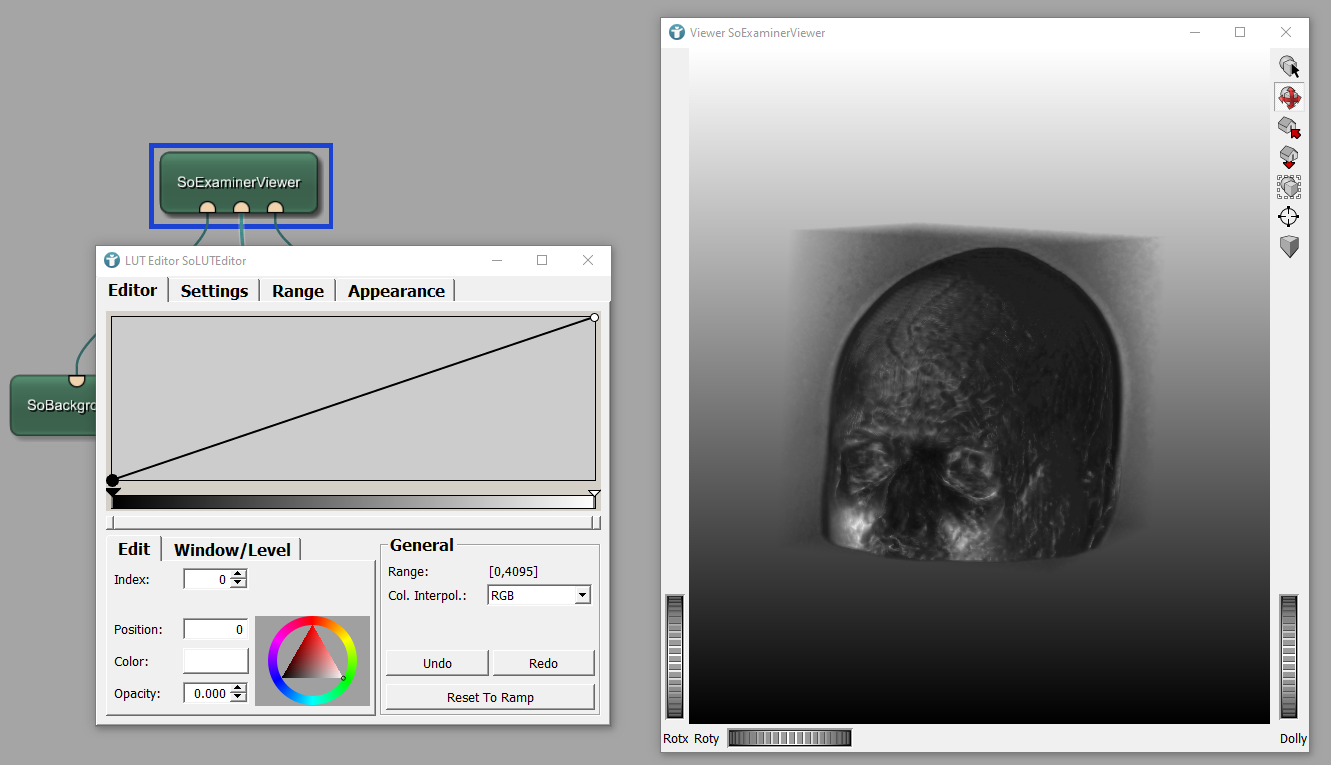This screenshot has height=765, width=1331.
Task: Click the white LUT control point at ramp end
Action: coord(594,318)
